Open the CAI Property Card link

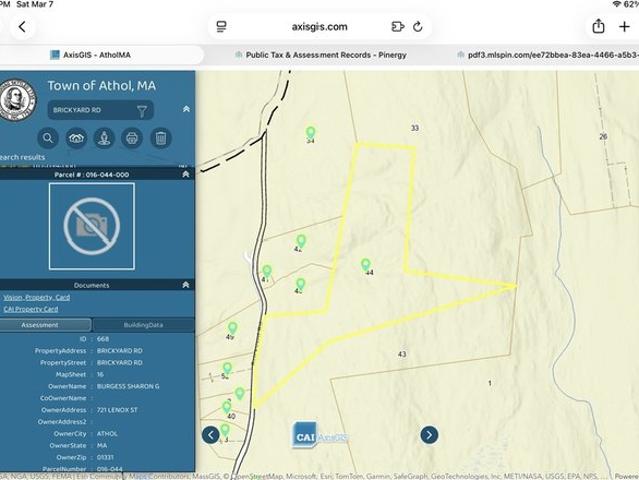[x=30, y=309]
